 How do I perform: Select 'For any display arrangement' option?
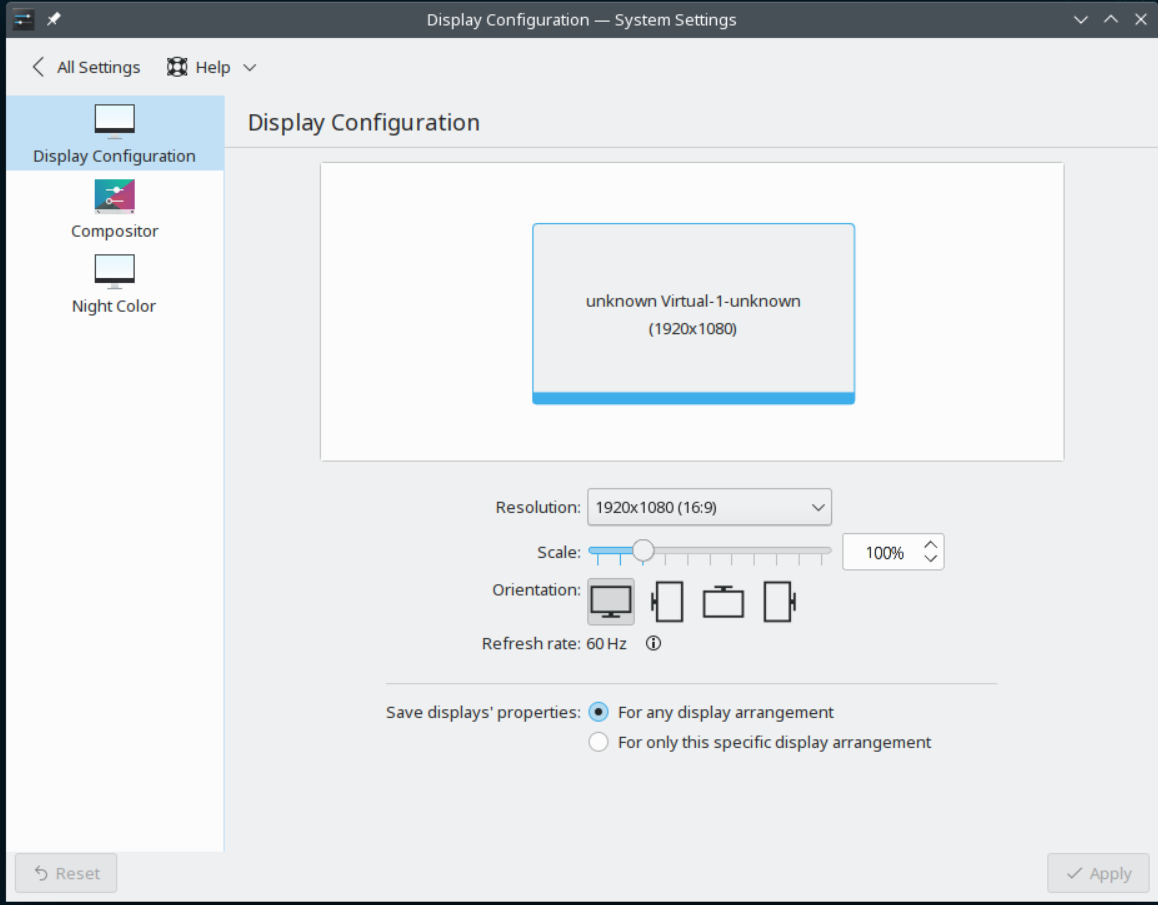pos(713,712)
